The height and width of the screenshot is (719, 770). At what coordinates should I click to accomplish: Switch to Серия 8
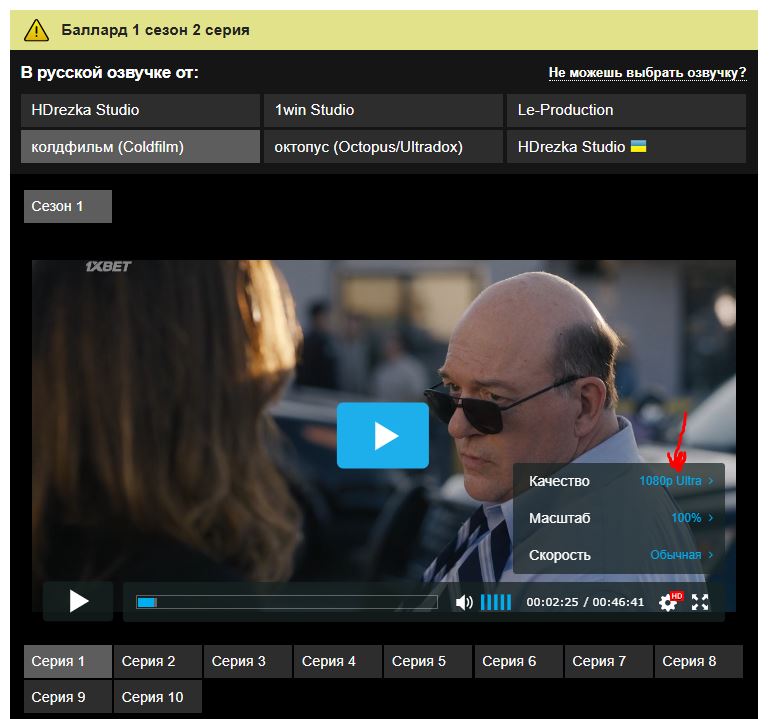[x=699, y=662]
